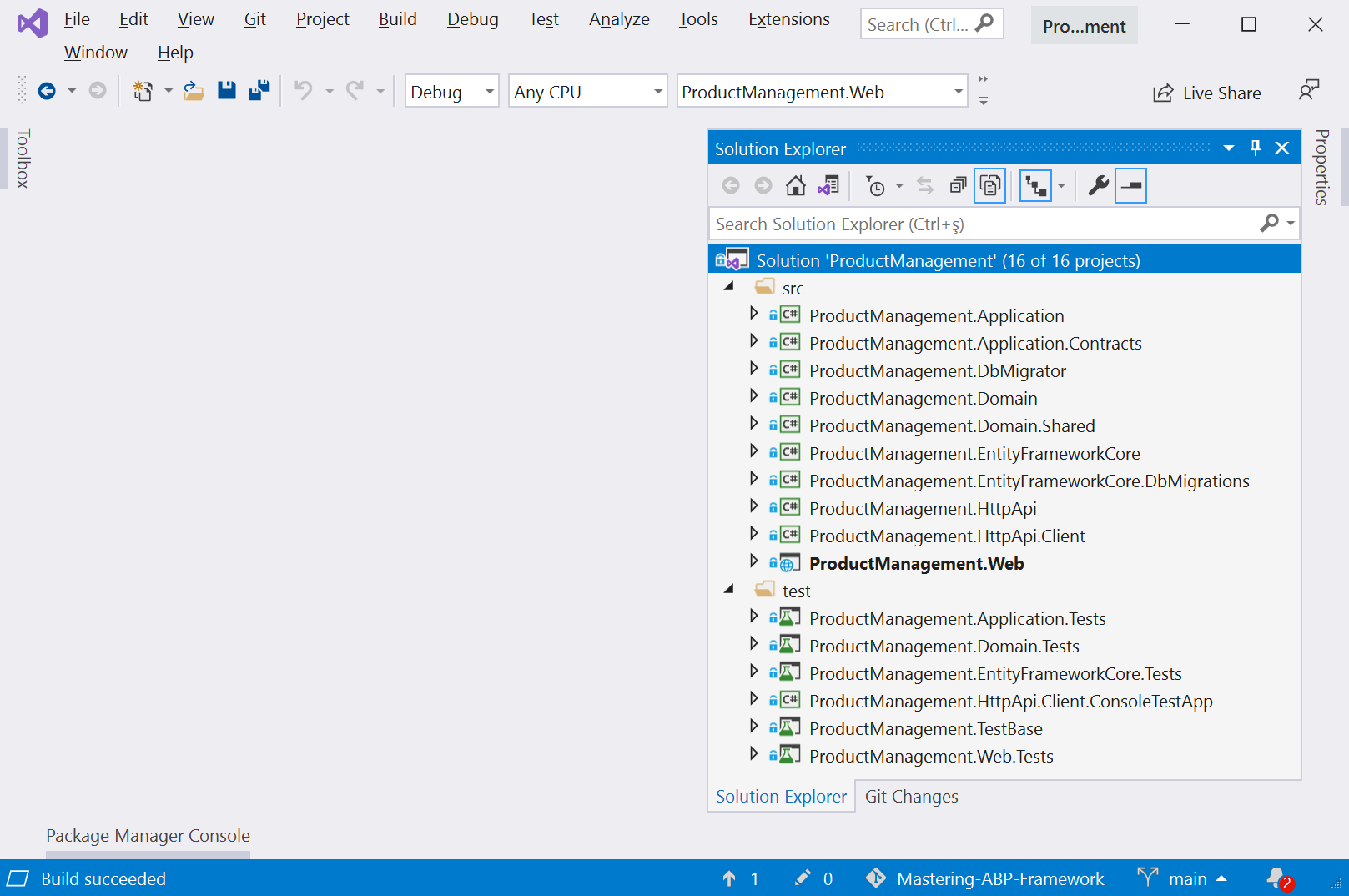This screenshot has width=1349, height=896.
Task: Collapse the src folder
Action: [x=729, y=287]
